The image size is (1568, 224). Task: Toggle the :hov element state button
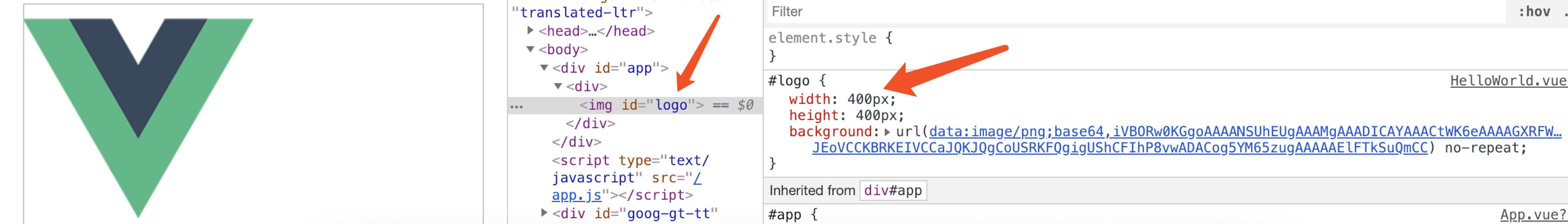point(1534,12)
